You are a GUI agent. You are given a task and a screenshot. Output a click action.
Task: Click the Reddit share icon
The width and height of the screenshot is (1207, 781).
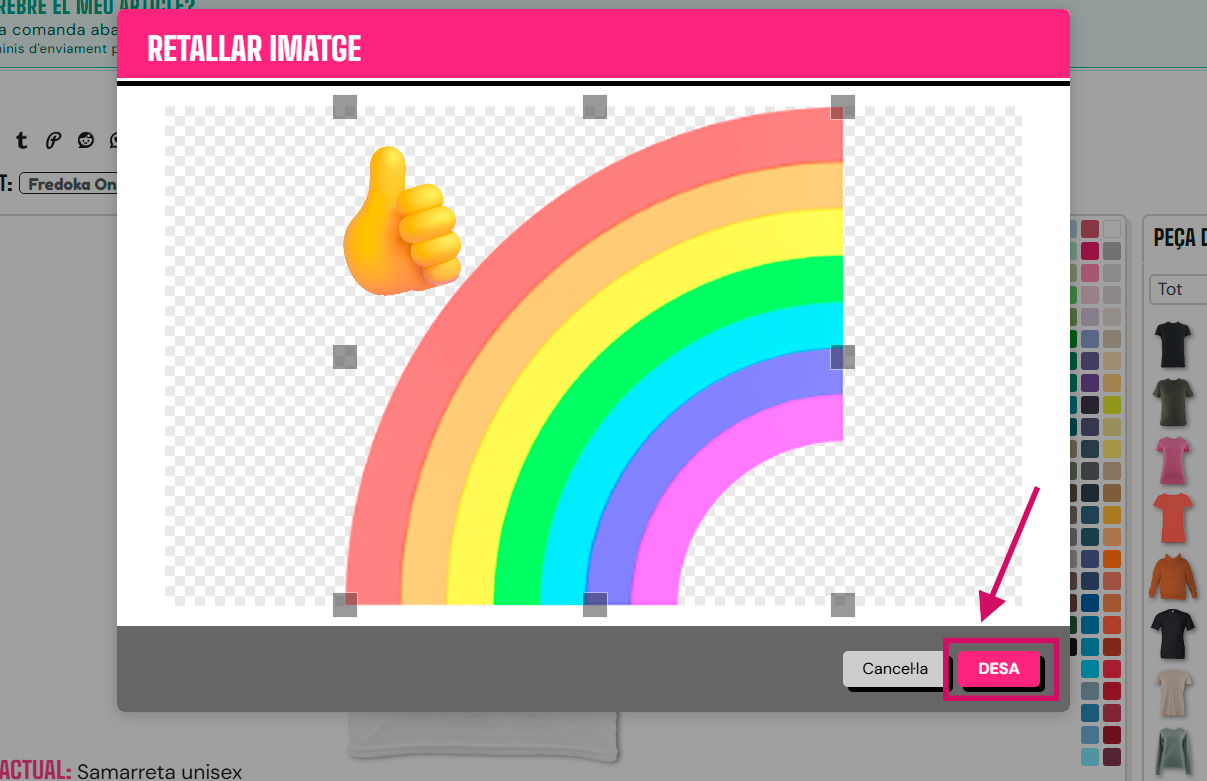point(86,141)
